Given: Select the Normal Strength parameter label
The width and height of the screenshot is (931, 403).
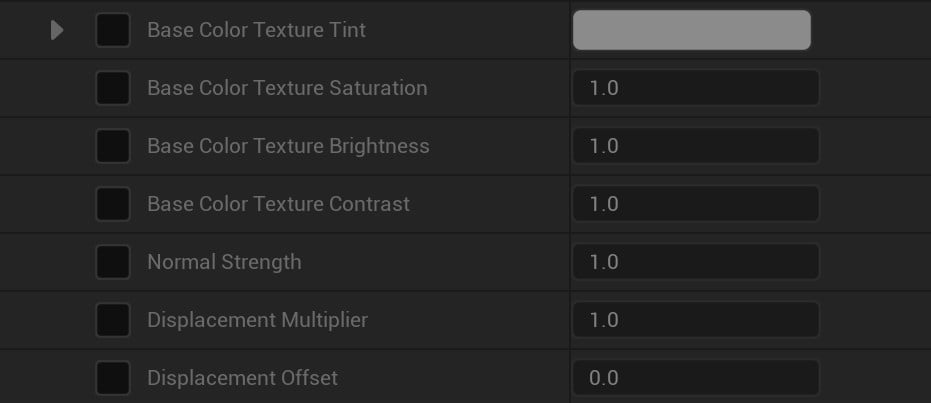Looking at the screenshot, I should 224,262.
